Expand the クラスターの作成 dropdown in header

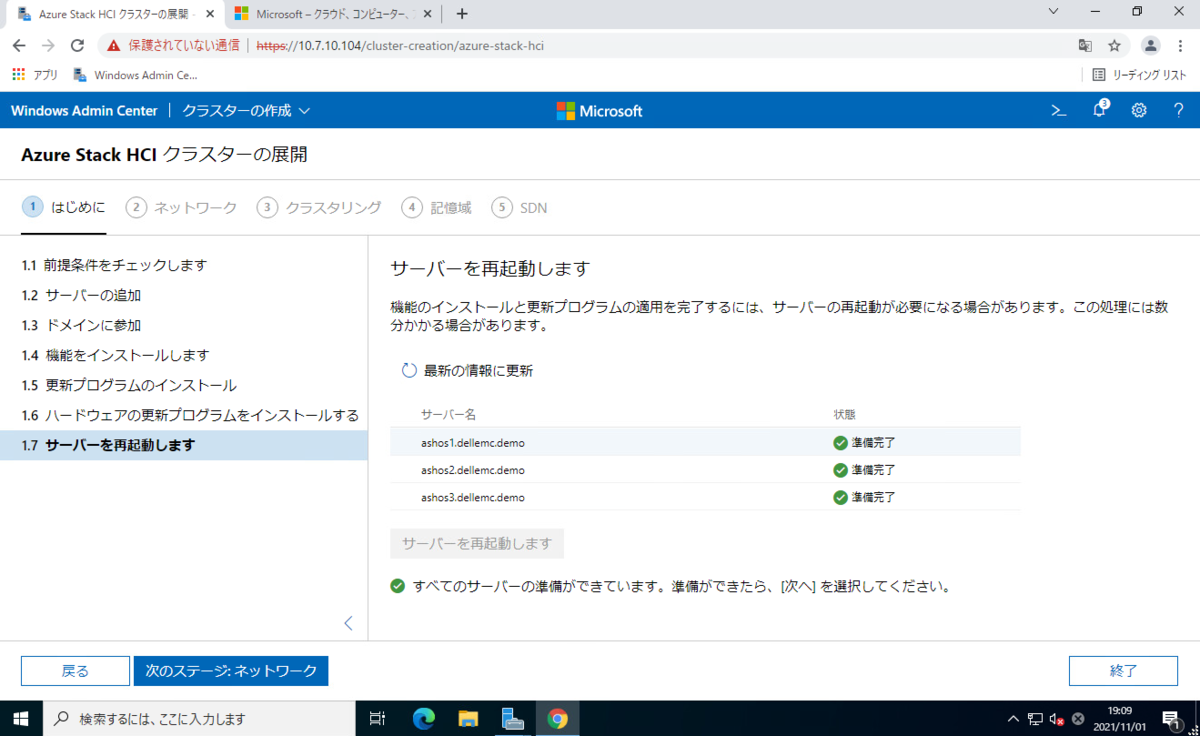[x=246, y=111]
